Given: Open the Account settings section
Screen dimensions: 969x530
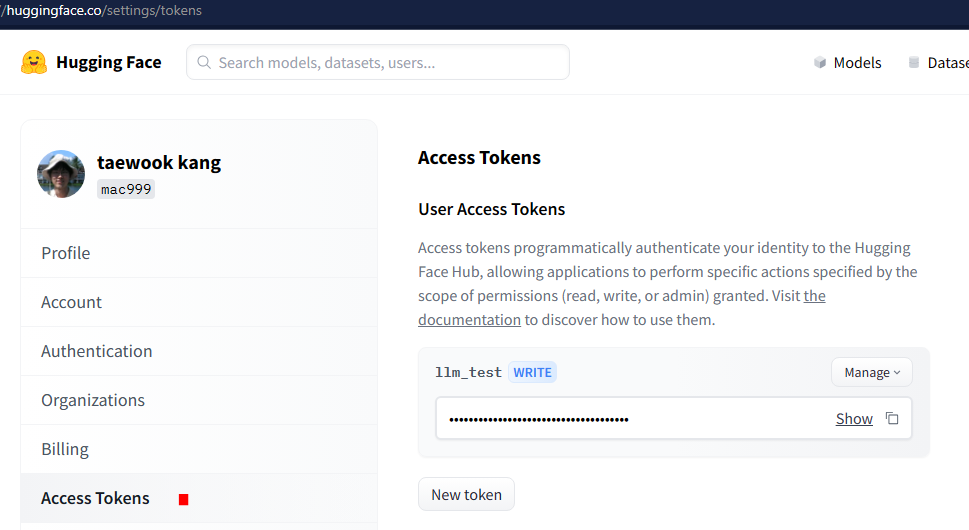Looking at the screenshot, I should point(199,302).
